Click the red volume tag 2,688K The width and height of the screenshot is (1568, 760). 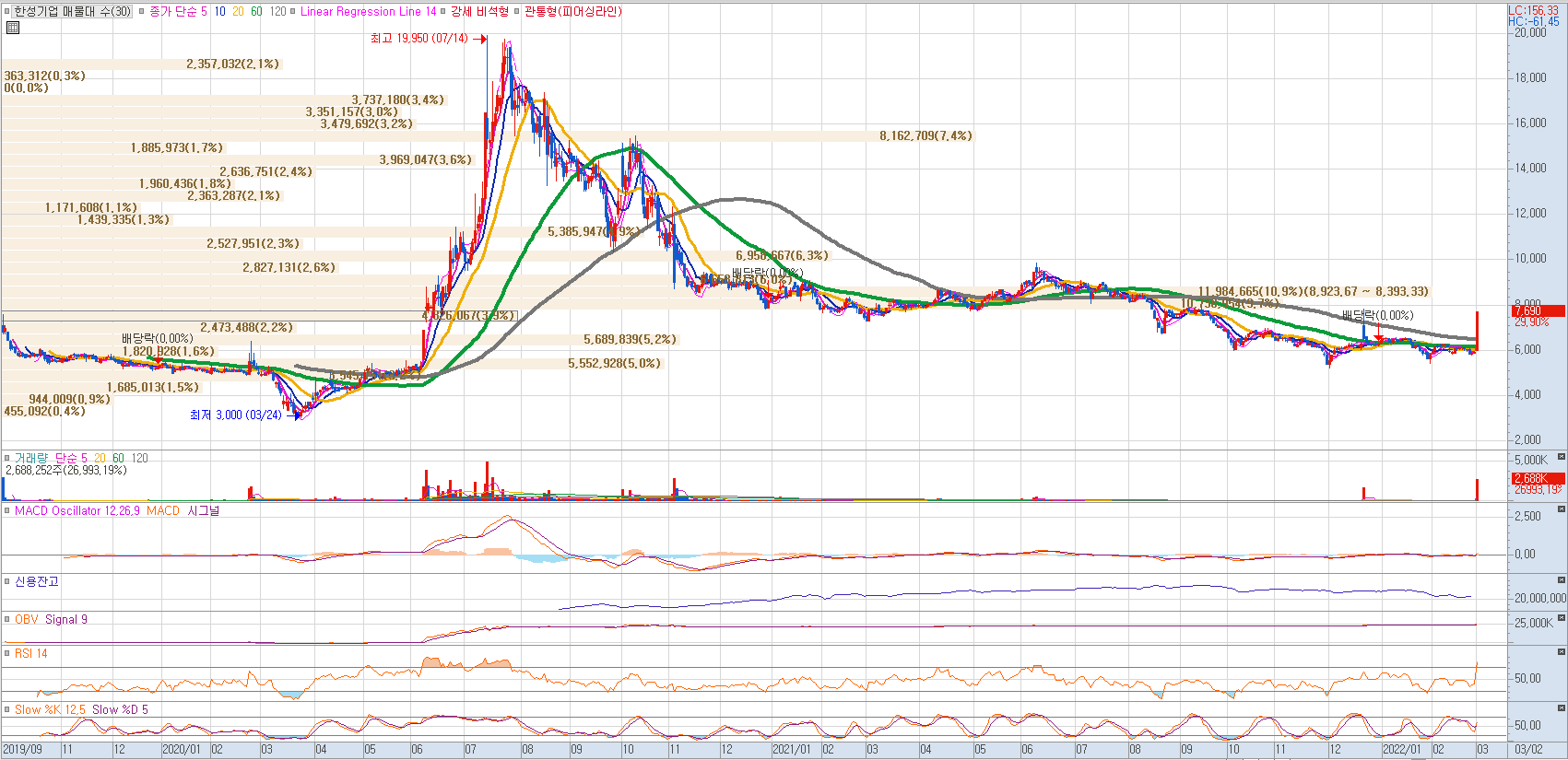point(1538,478)
